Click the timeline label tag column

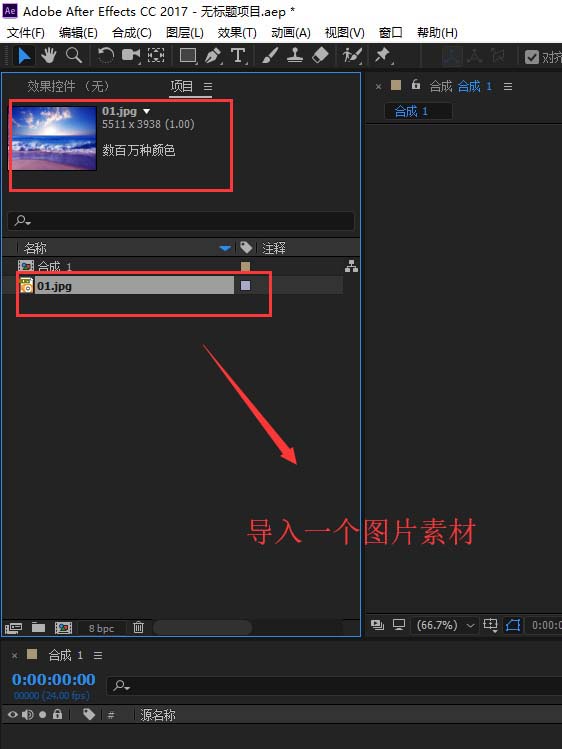(x=89, y=714)
